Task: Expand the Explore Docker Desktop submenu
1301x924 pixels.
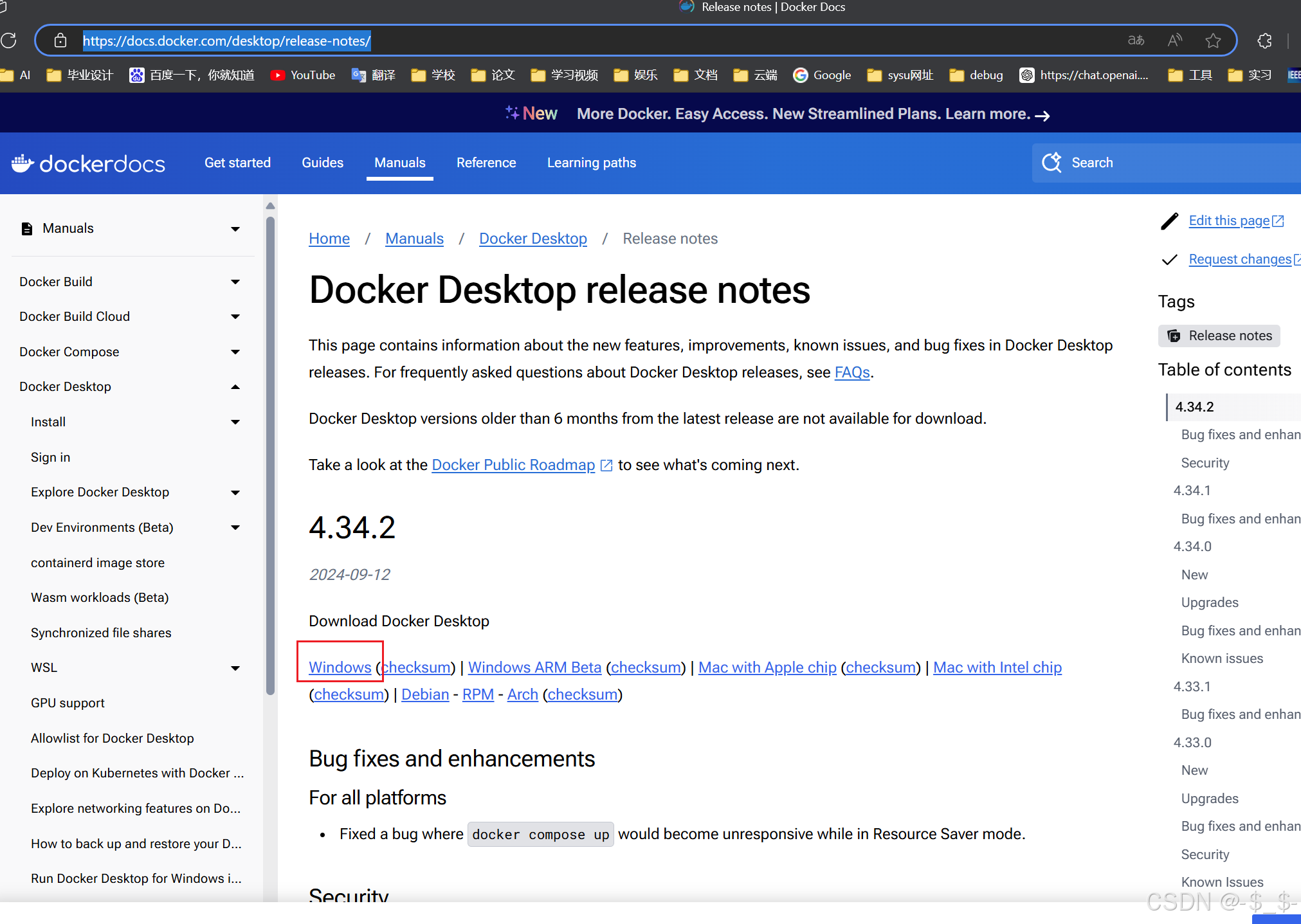Action: tap(235, 493)
